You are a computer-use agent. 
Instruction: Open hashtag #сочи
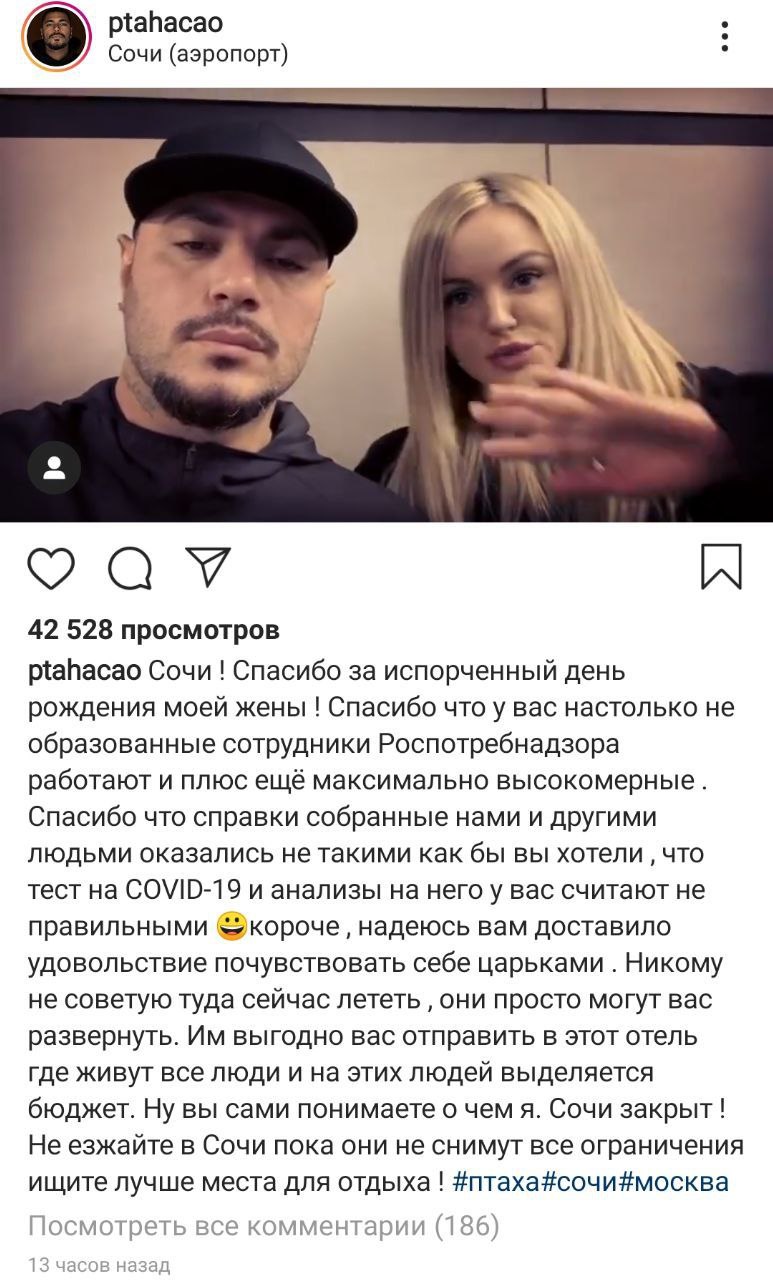coord(579,1181)
